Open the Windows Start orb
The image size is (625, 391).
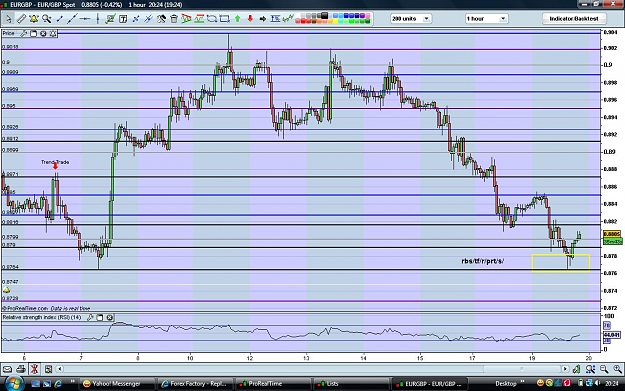pos(14,383)
